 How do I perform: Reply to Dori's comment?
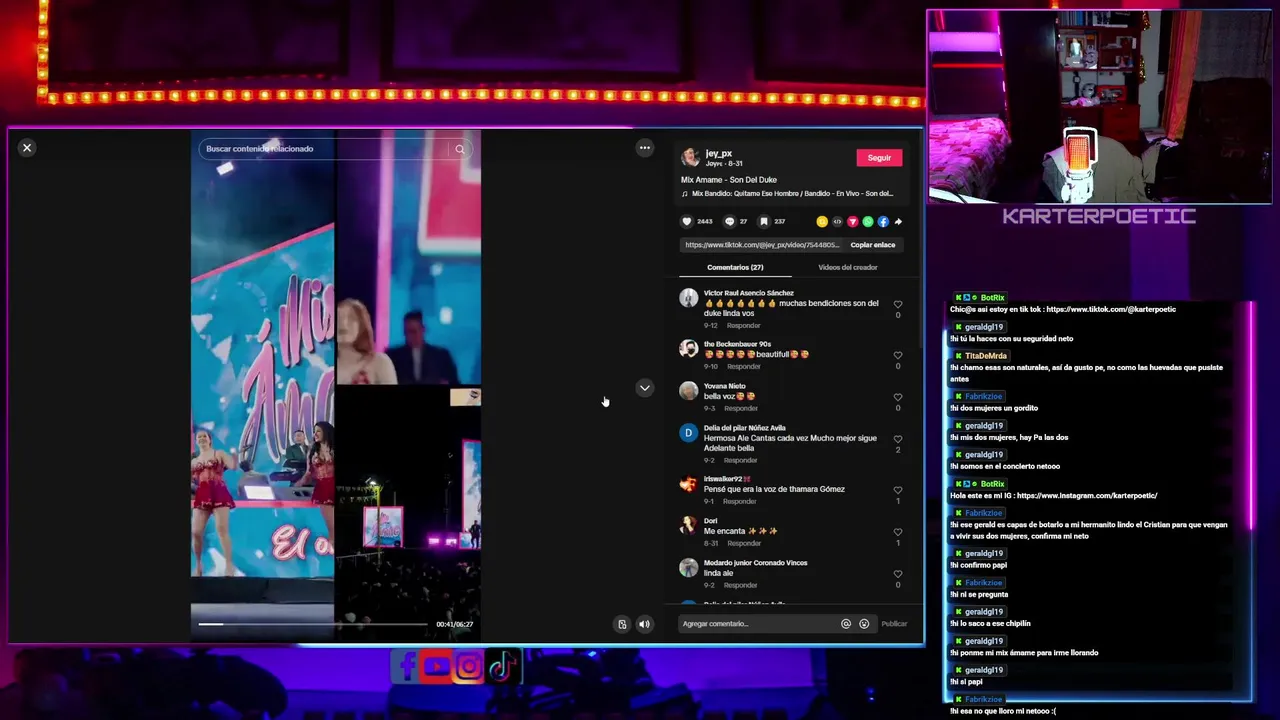[744, 544]
